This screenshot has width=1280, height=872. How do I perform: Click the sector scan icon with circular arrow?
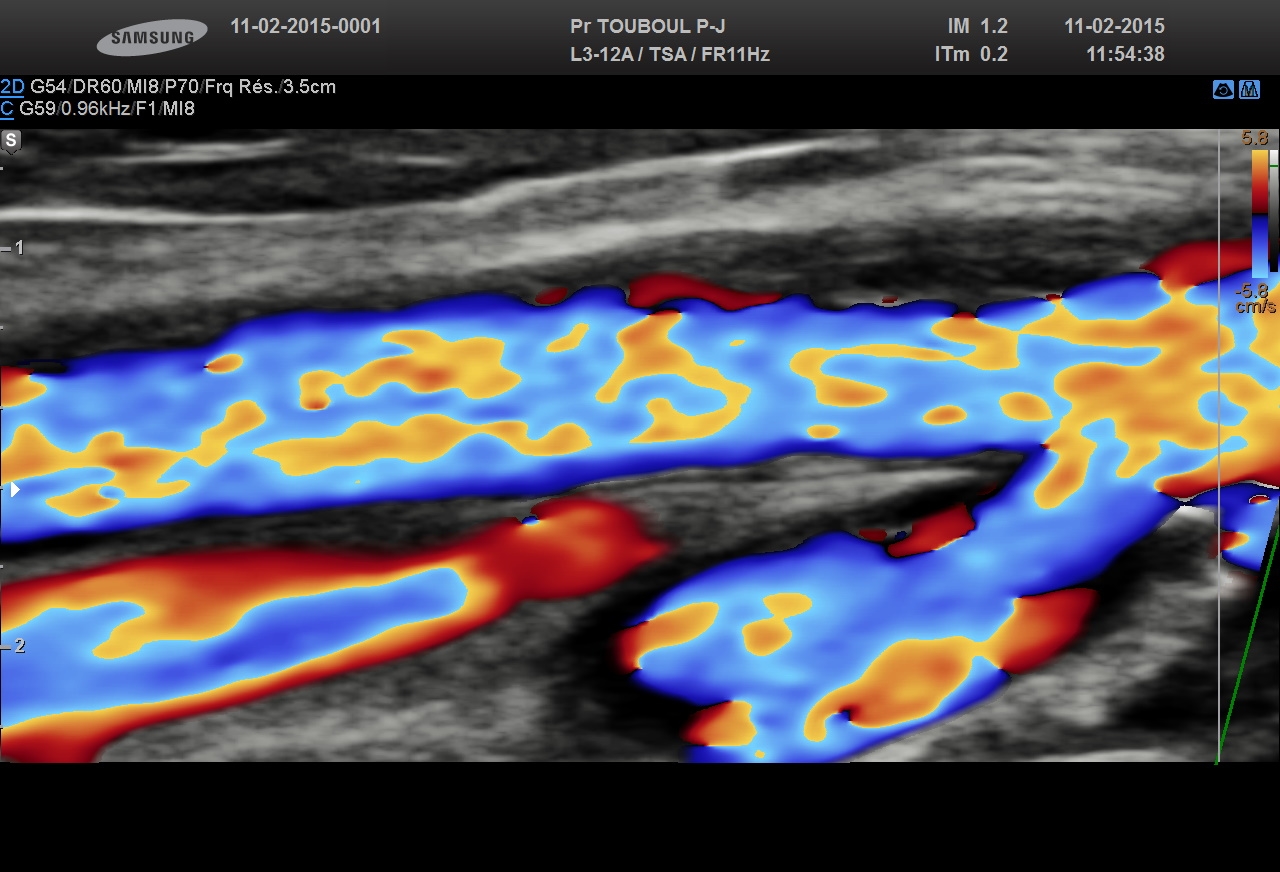point(1222,90)
